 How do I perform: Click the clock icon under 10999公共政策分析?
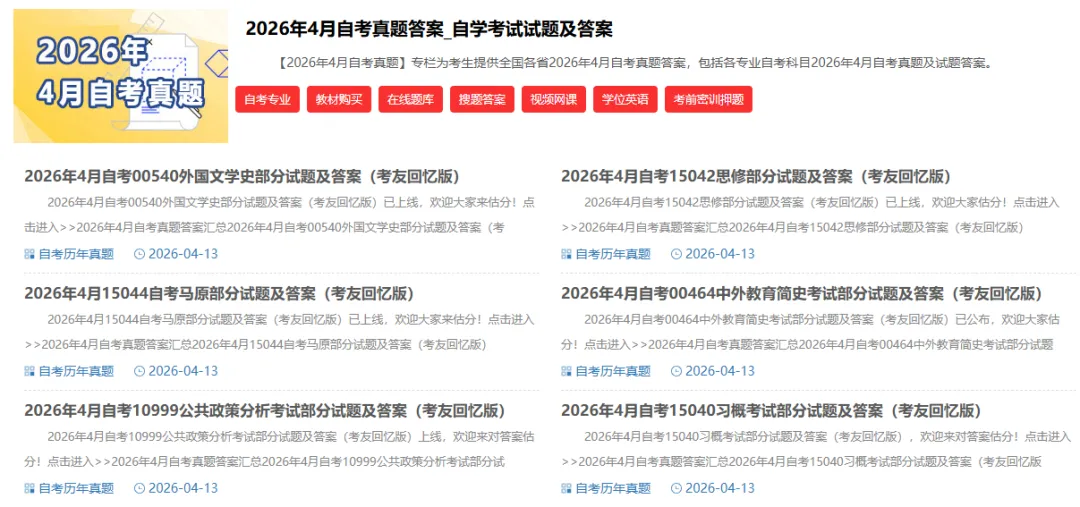[x=139, y=489]
